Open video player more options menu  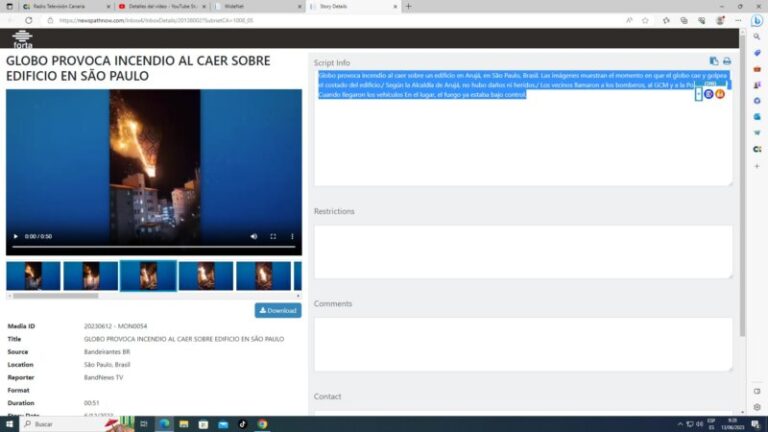(292, 236)
